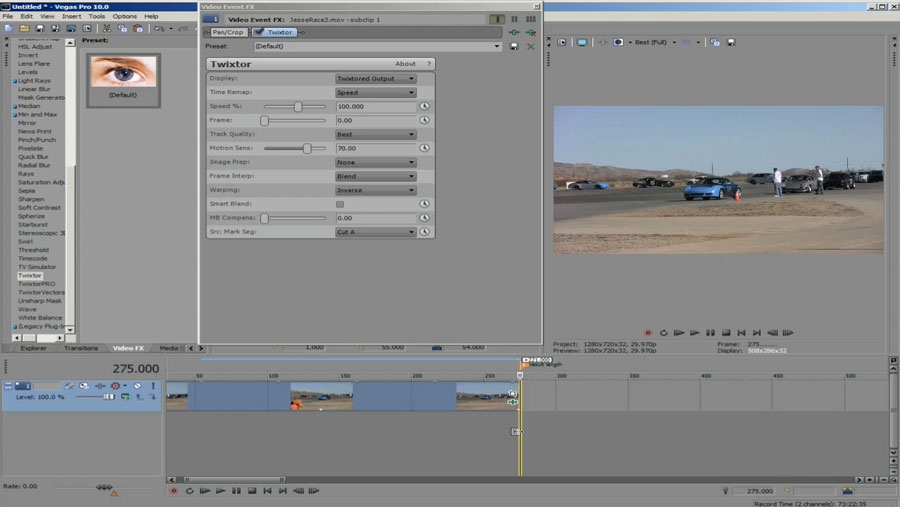900x507 pixels.
Task: Click Stop in the preview transport bar
Action: coord(726,332)
